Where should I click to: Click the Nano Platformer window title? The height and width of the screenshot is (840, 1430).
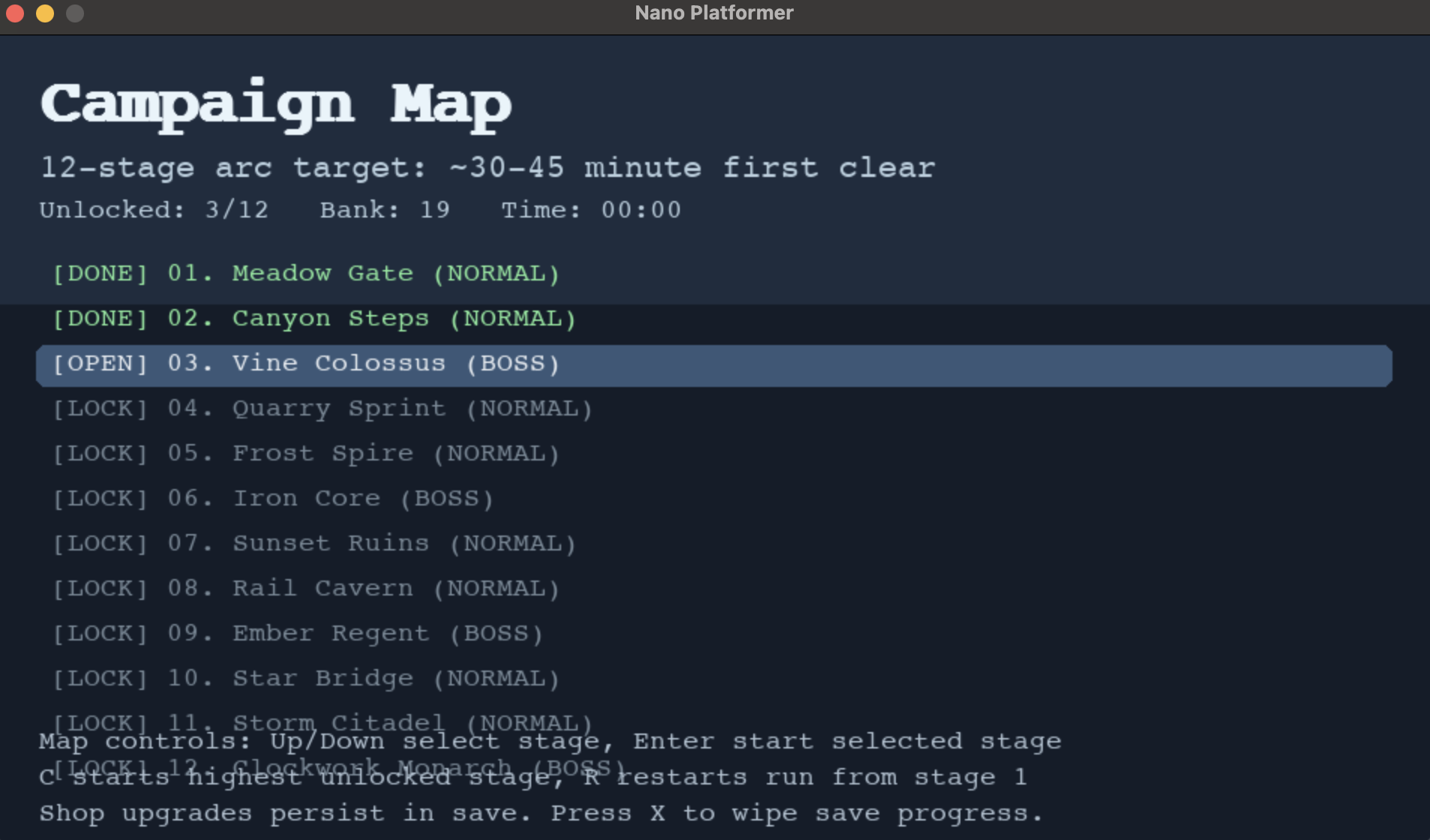point(713,13)
